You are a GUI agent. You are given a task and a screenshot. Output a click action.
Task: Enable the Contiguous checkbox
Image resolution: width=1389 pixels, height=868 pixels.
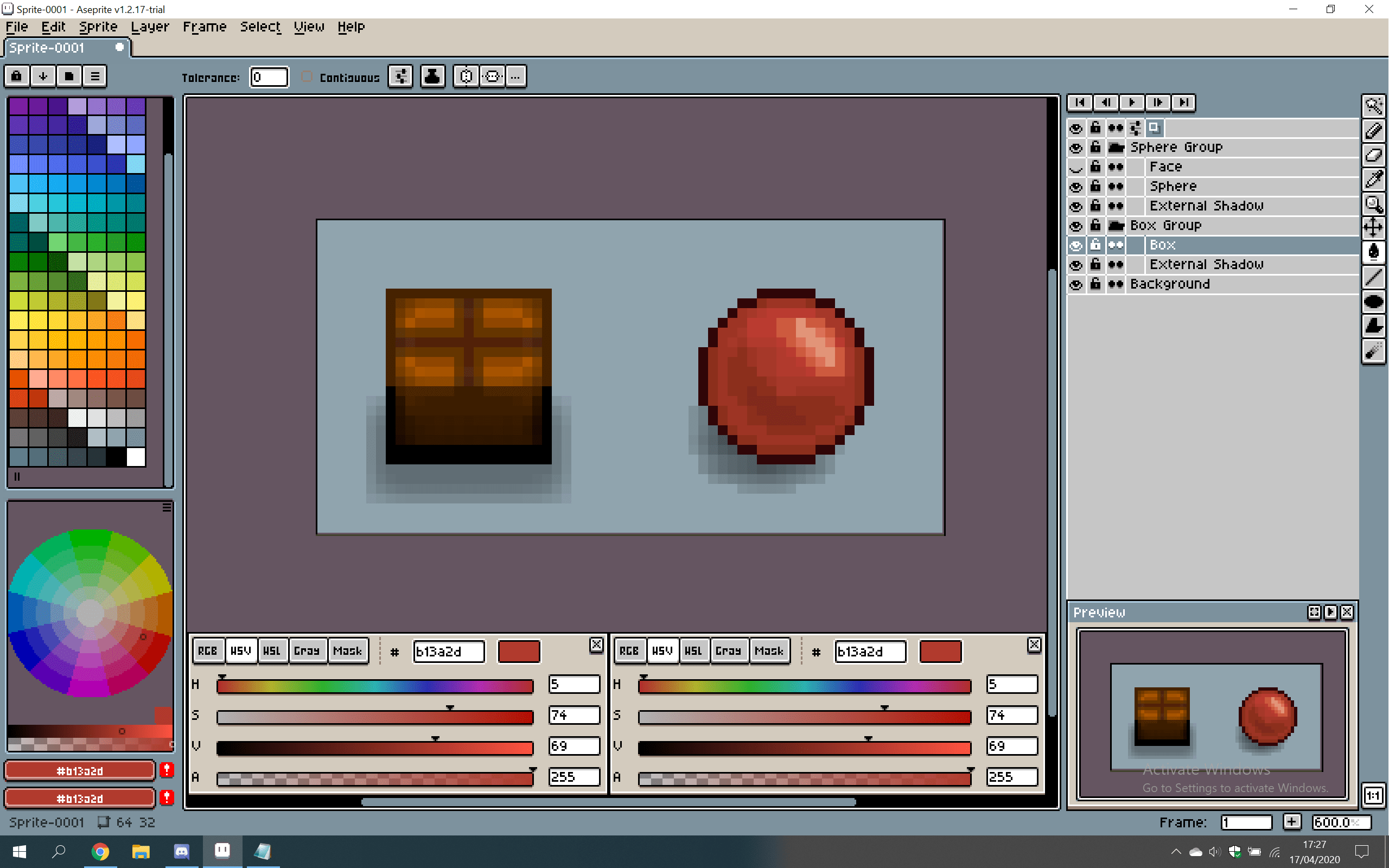click(307, 77)
